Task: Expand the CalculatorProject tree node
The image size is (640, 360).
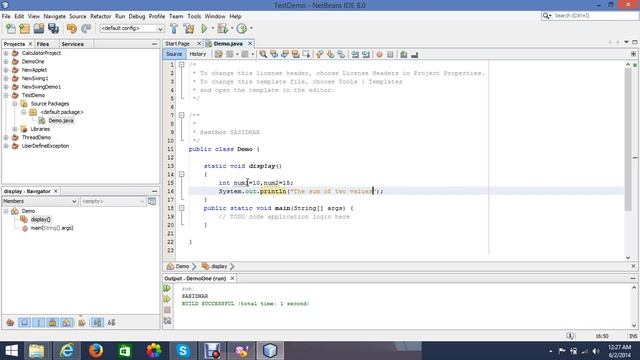Action: point(6,53)
